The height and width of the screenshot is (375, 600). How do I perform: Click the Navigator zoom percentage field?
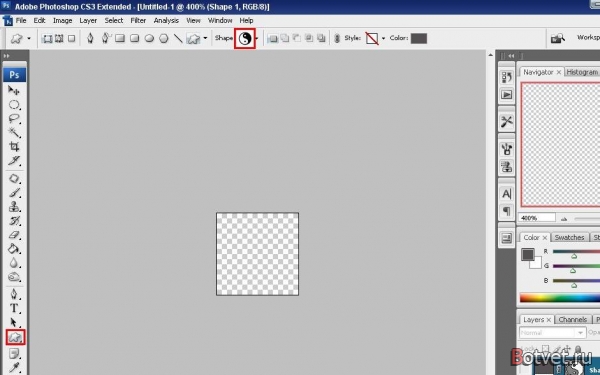[x=537, y=218]
